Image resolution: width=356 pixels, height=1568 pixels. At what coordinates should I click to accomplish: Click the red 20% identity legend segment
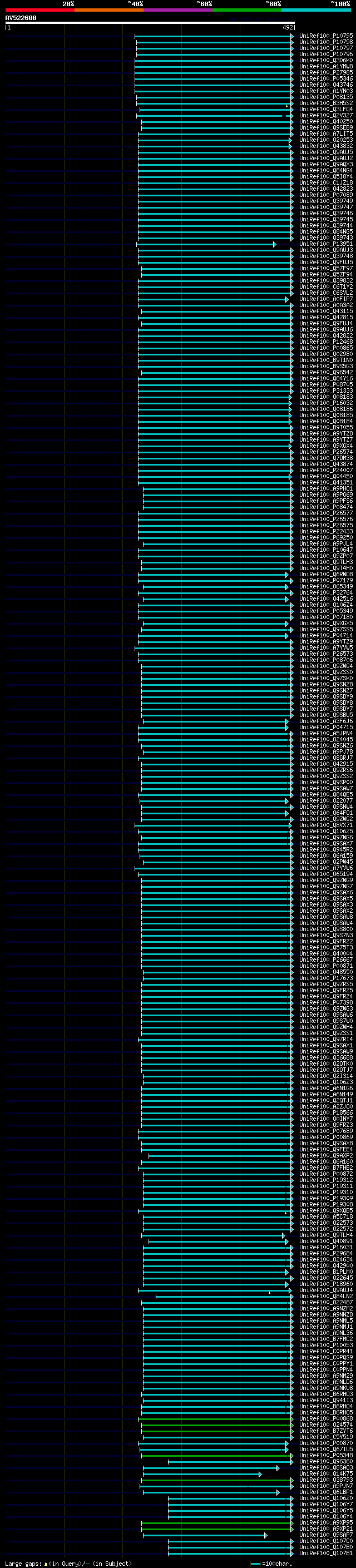[39, 10]
